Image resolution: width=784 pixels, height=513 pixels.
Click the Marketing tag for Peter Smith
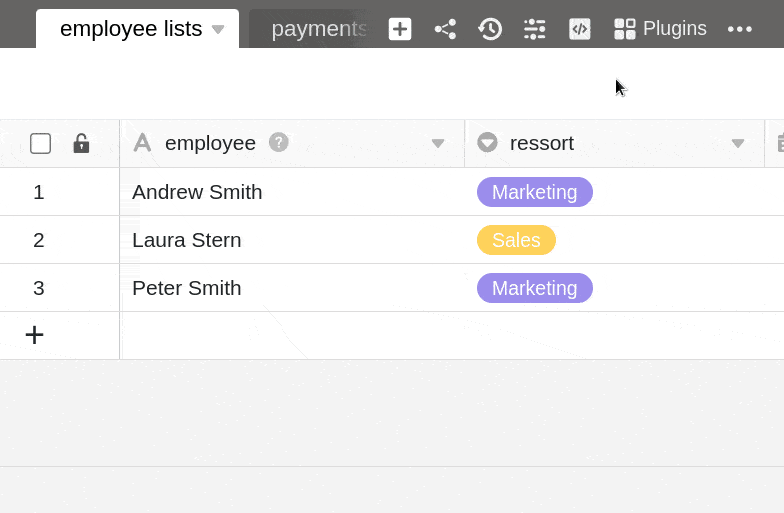[x=534, y=288]
